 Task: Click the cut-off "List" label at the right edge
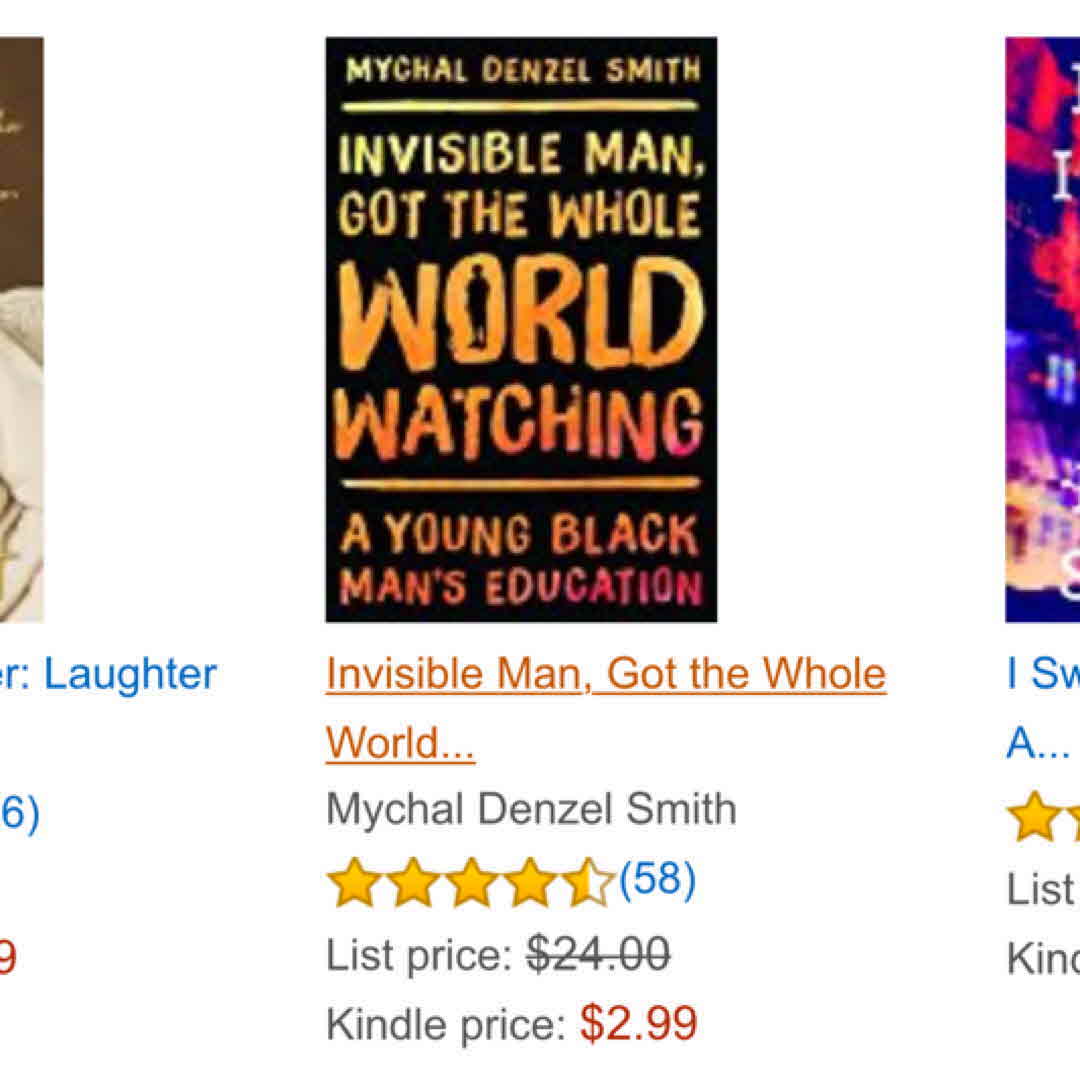pos(1040,888)
